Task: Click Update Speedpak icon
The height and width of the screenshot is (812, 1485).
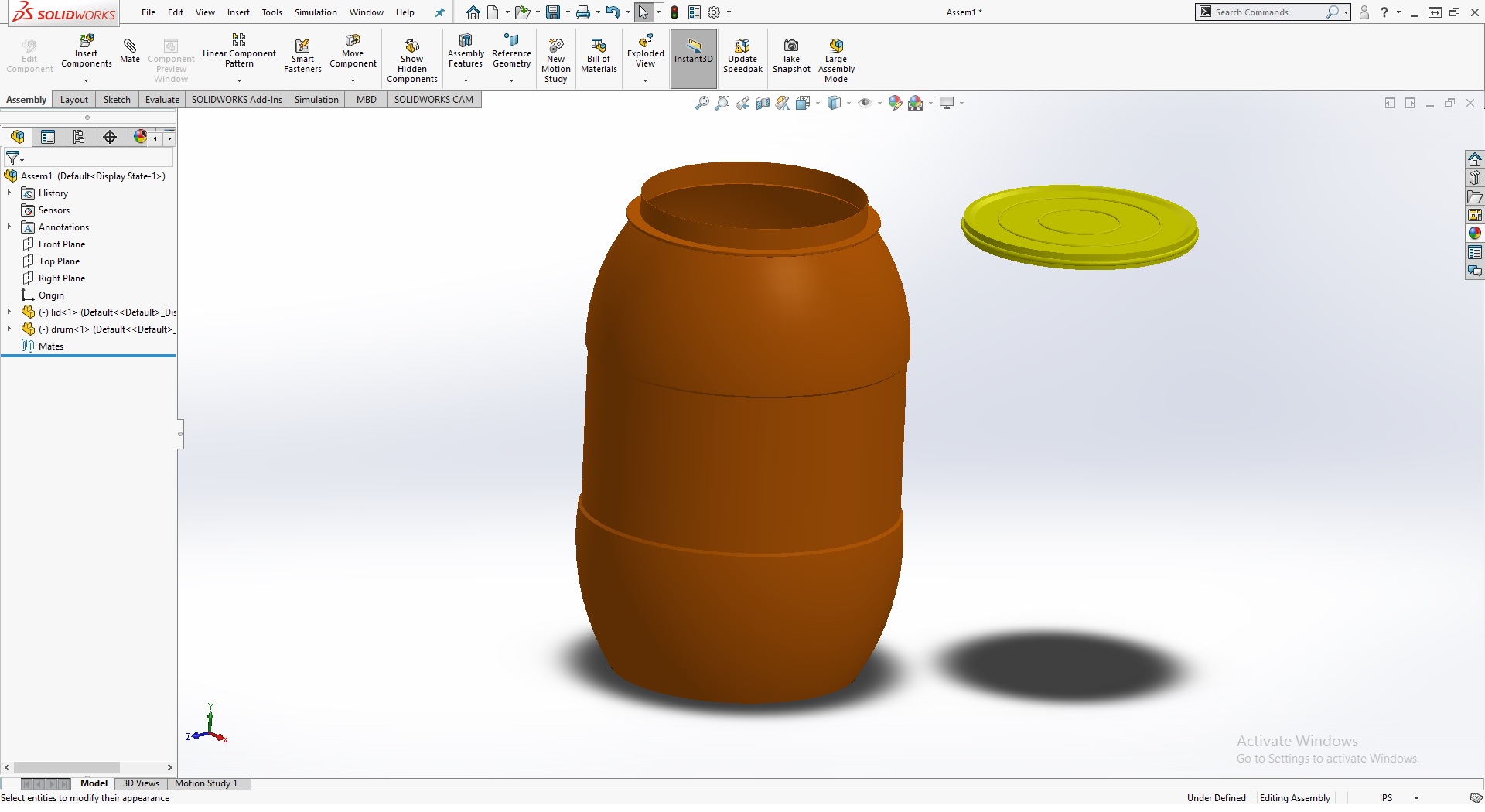Action: [742, 46]
